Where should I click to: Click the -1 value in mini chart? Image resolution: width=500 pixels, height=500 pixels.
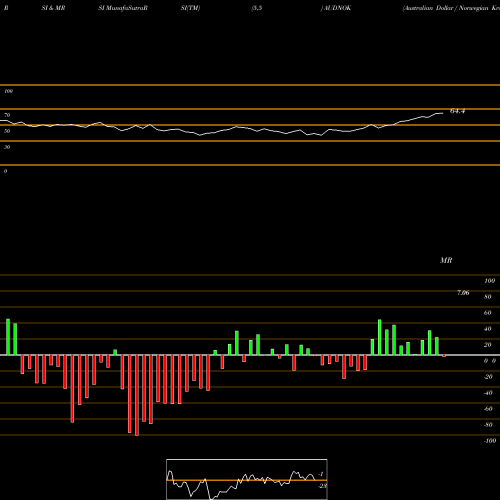(x=321, y=474)
